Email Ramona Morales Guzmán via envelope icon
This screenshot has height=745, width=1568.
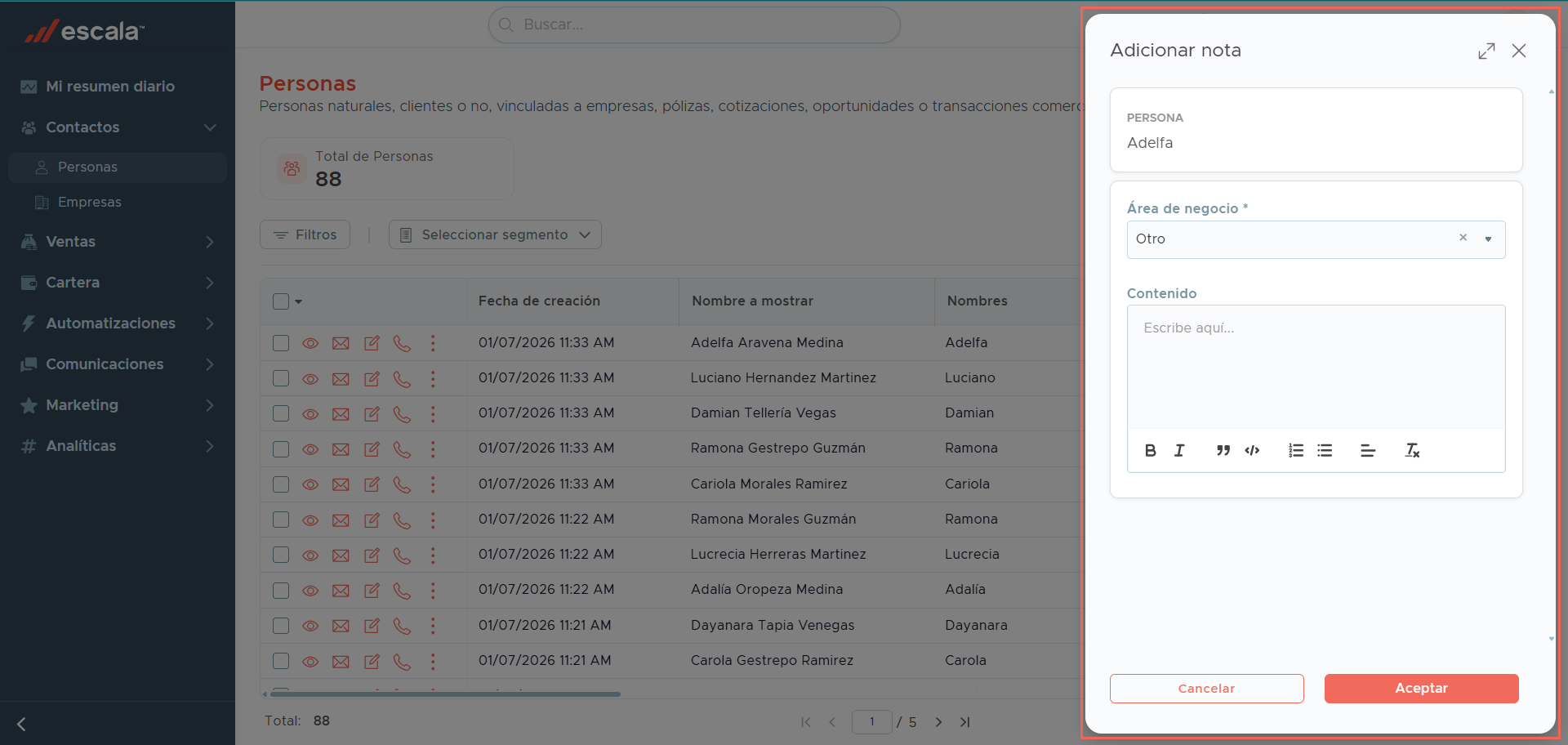click(341, 520)
